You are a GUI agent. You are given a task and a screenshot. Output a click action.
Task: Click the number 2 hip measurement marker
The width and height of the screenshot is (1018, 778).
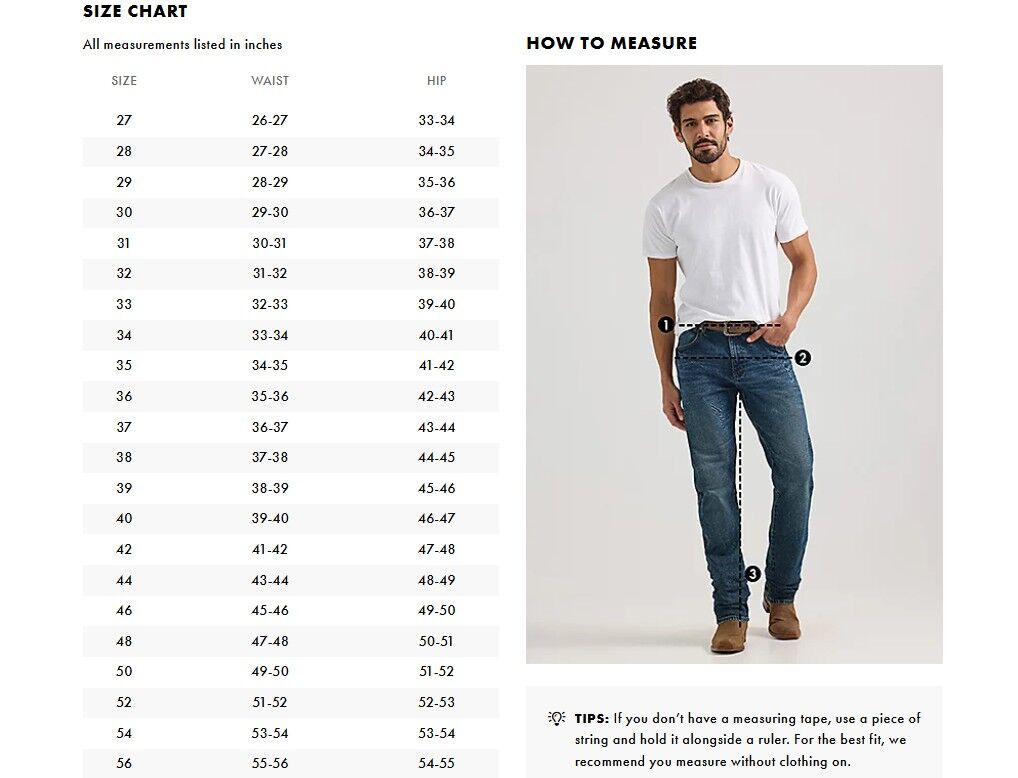click(802, 358)
